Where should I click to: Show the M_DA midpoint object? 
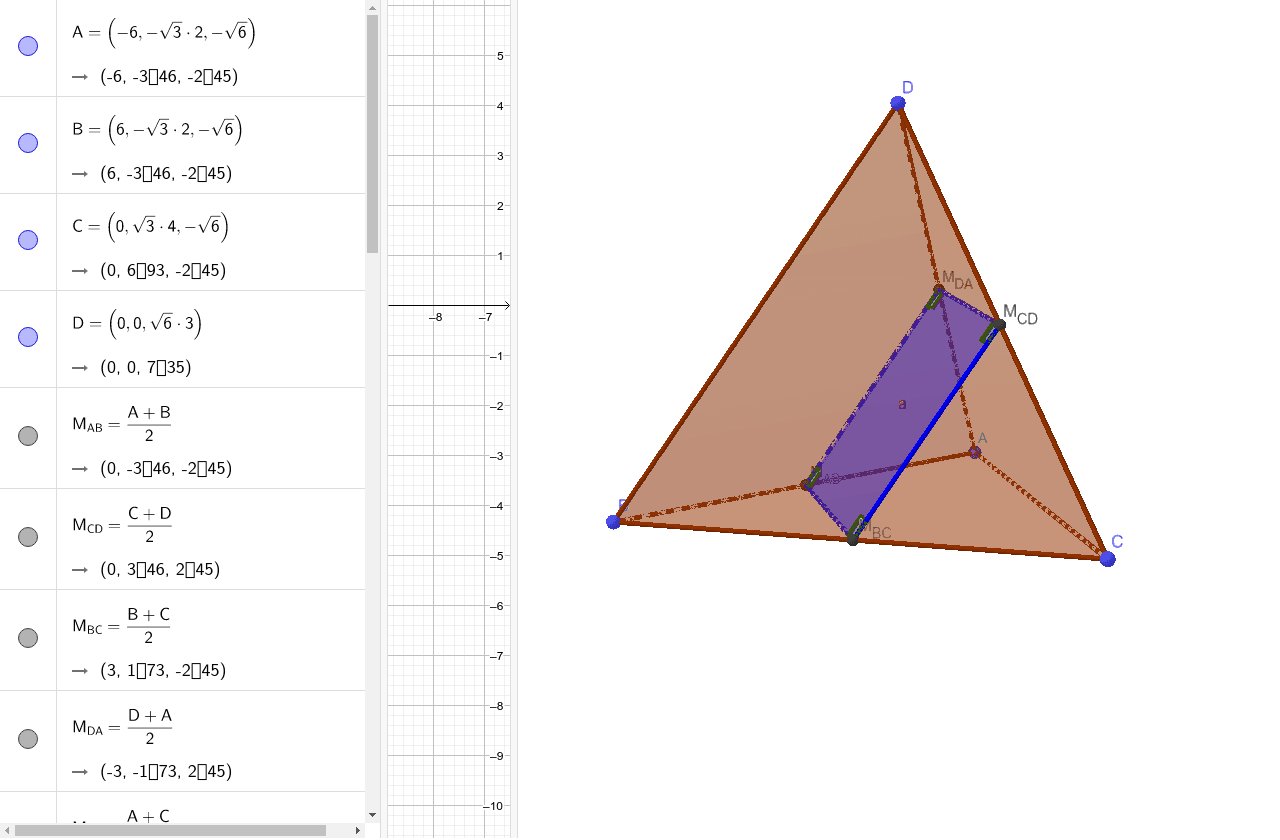[x=28, y=739]
